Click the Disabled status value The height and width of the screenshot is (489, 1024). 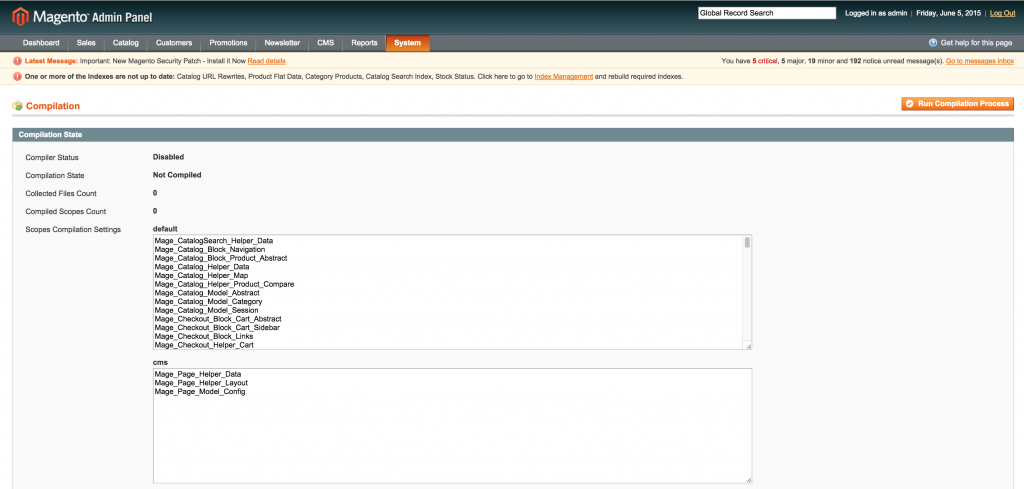tap(168, 157)
